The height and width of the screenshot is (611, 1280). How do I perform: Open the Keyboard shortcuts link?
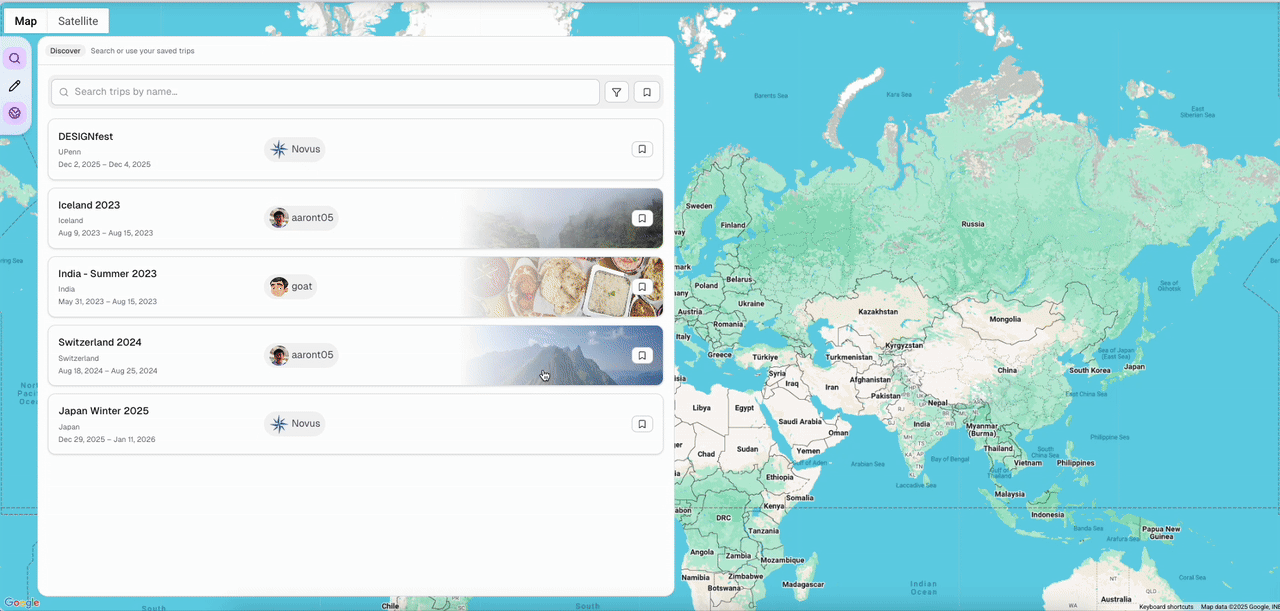1166,606
